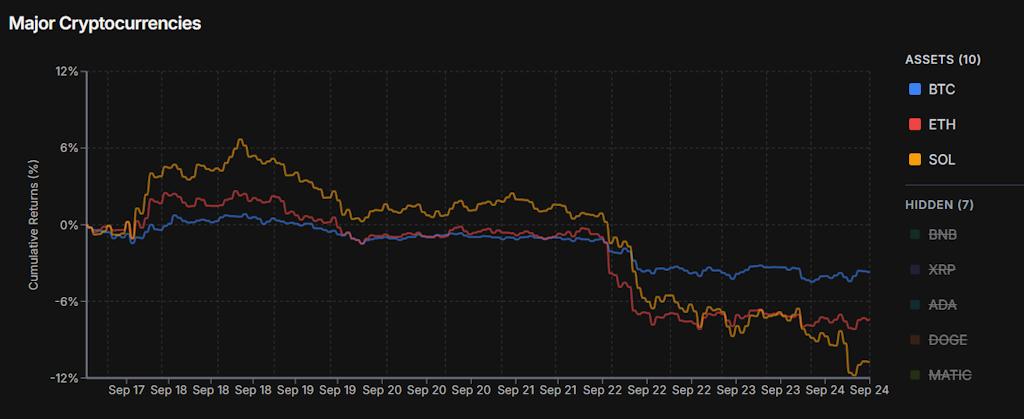Click the dimmed ADA legend swatch
Screen dimensions: 1024x419
[x=914, y=305]
